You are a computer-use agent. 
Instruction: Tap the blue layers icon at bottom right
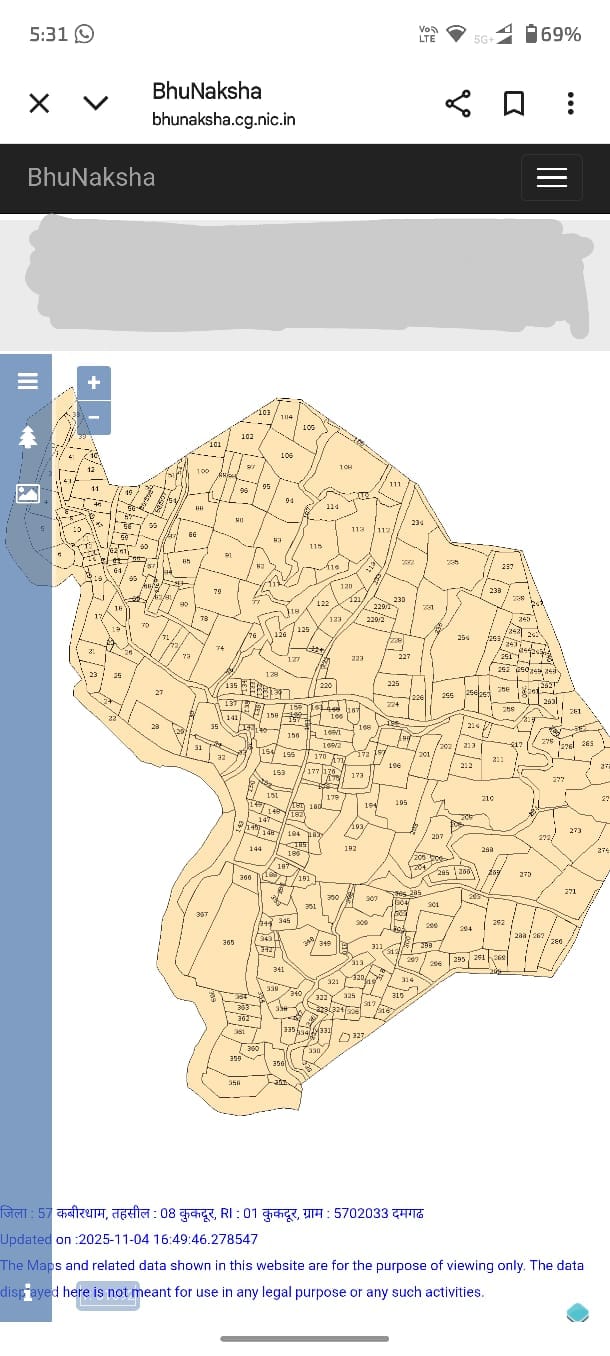click(577, 1313)
